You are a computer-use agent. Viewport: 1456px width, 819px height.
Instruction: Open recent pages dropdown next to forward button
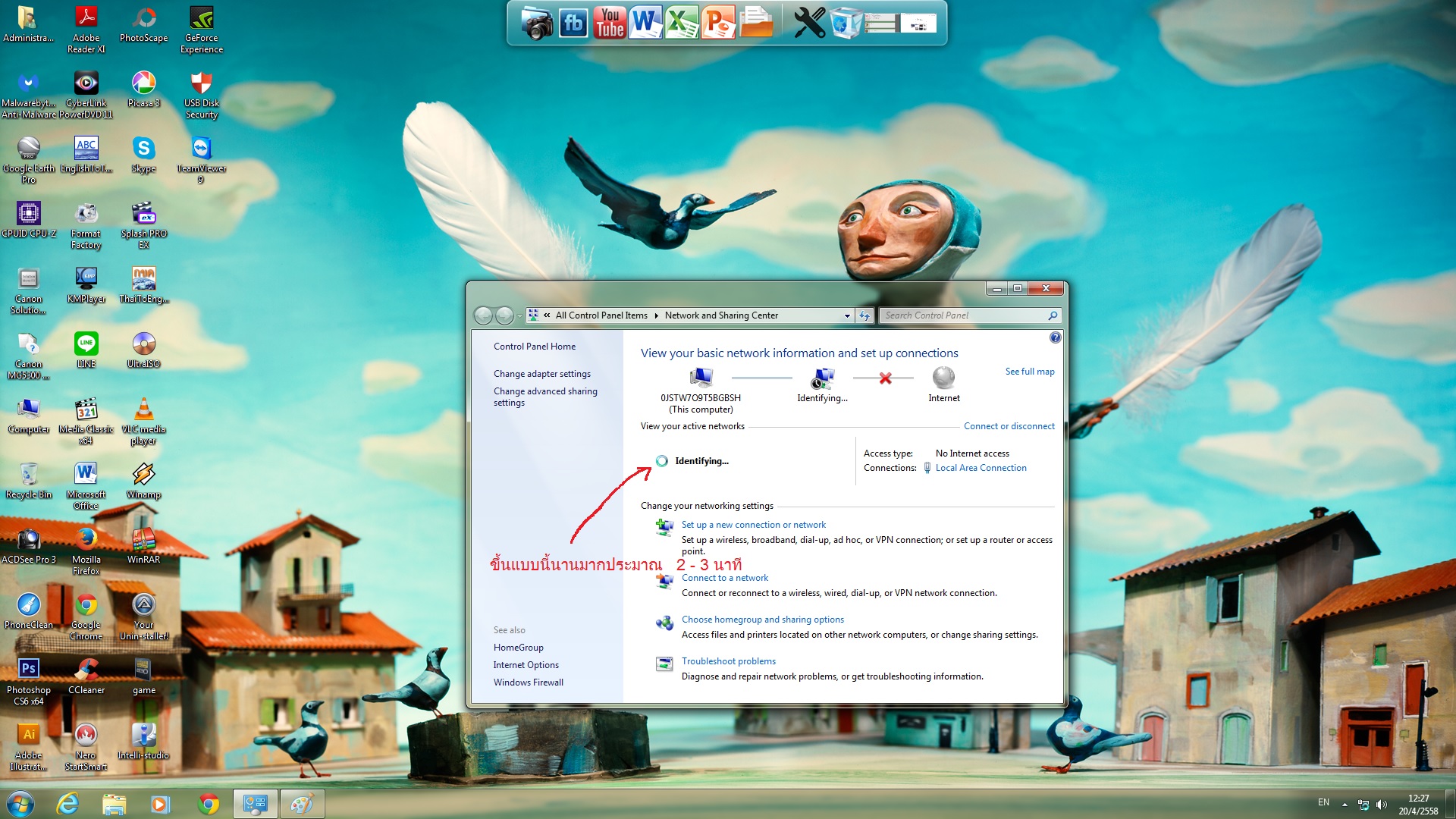click(x=519, y=316)
